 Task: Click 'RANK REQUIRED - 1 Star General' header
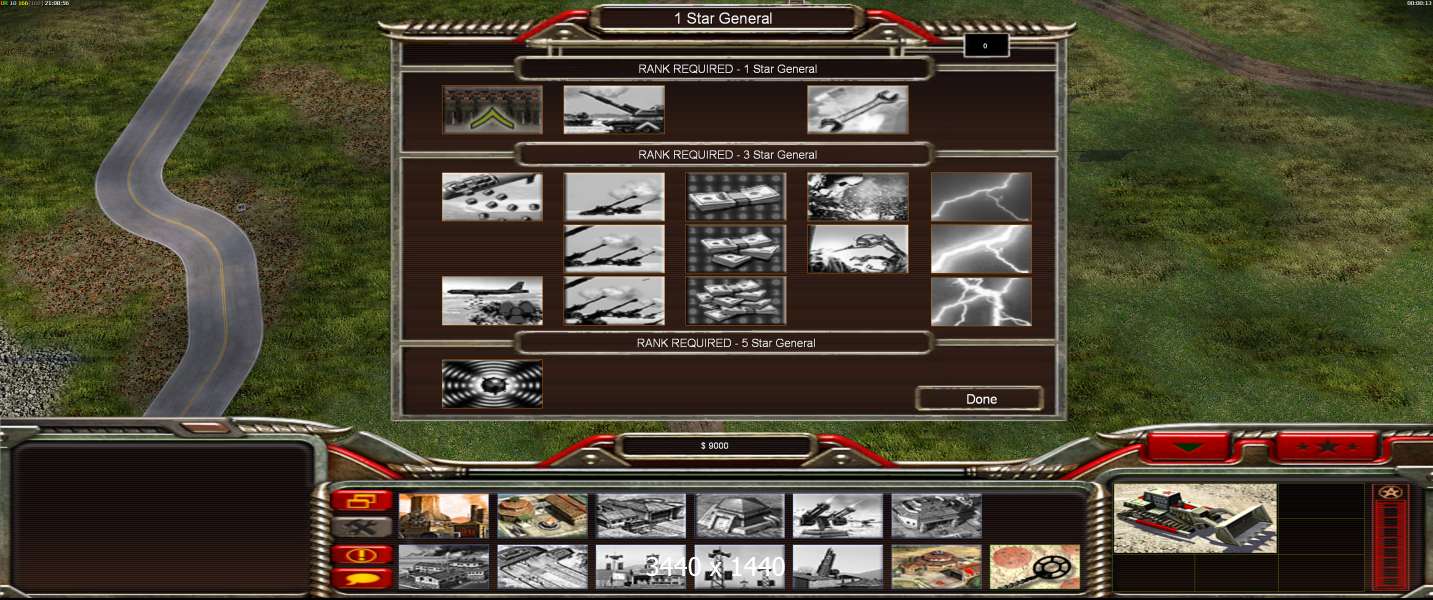(727, 69)
